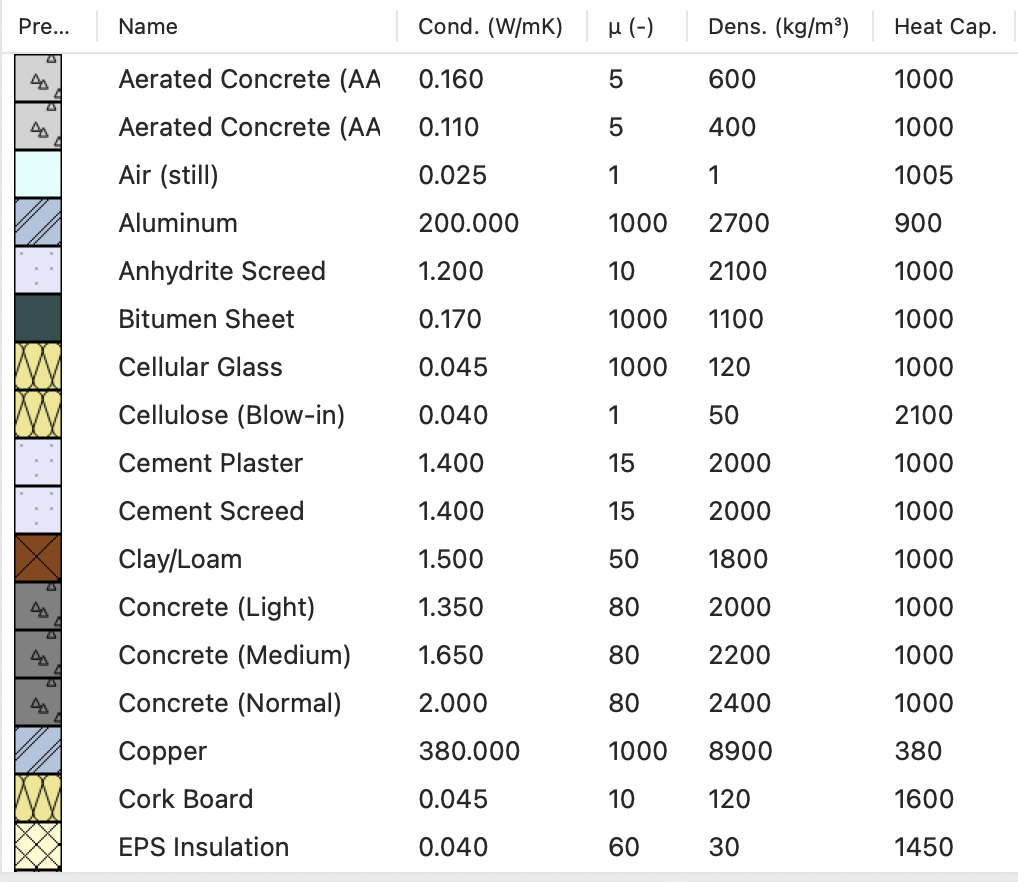Select the EPS Insulation crosshatch preview icon

pos(38,847)
